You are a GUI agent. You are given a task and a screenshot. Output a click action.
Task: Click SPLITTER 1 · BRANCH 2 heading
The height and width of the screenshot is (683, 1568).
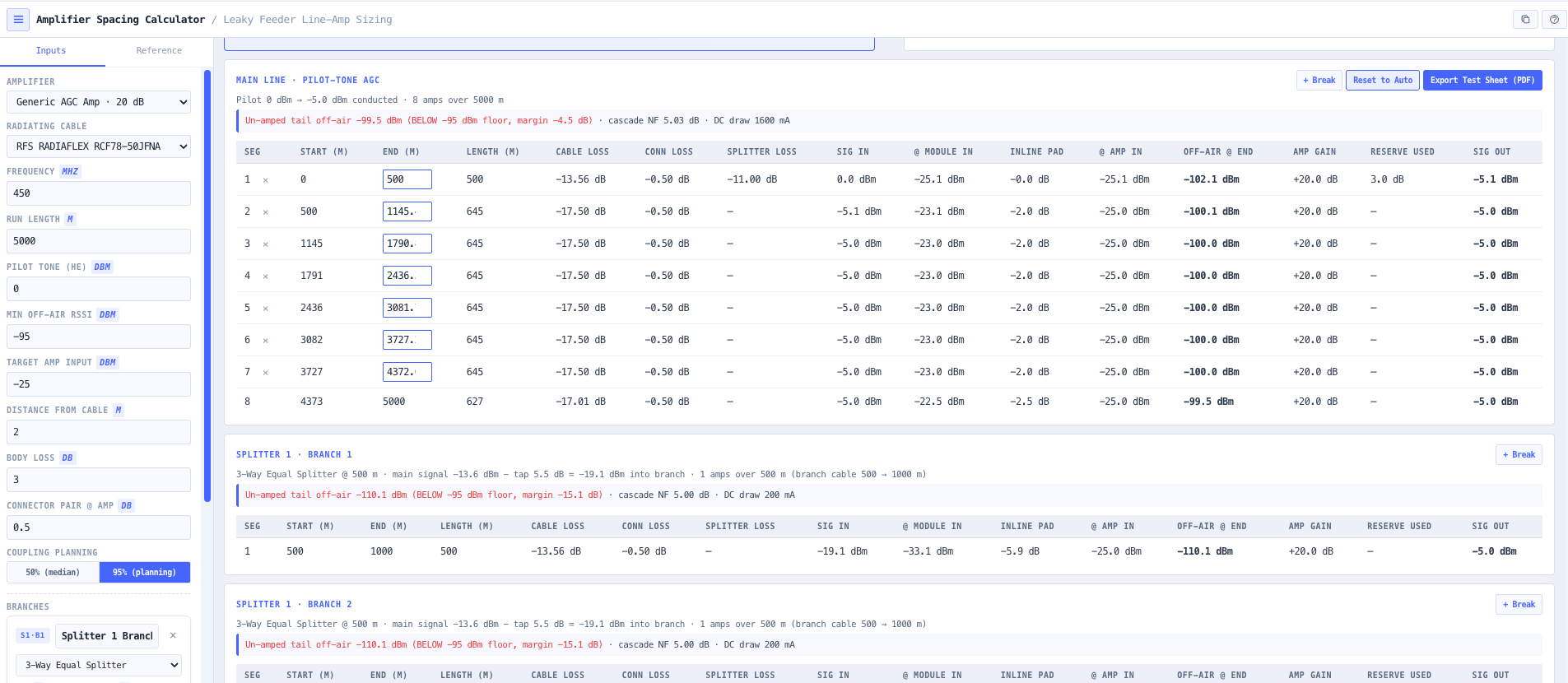coord(294,604)
